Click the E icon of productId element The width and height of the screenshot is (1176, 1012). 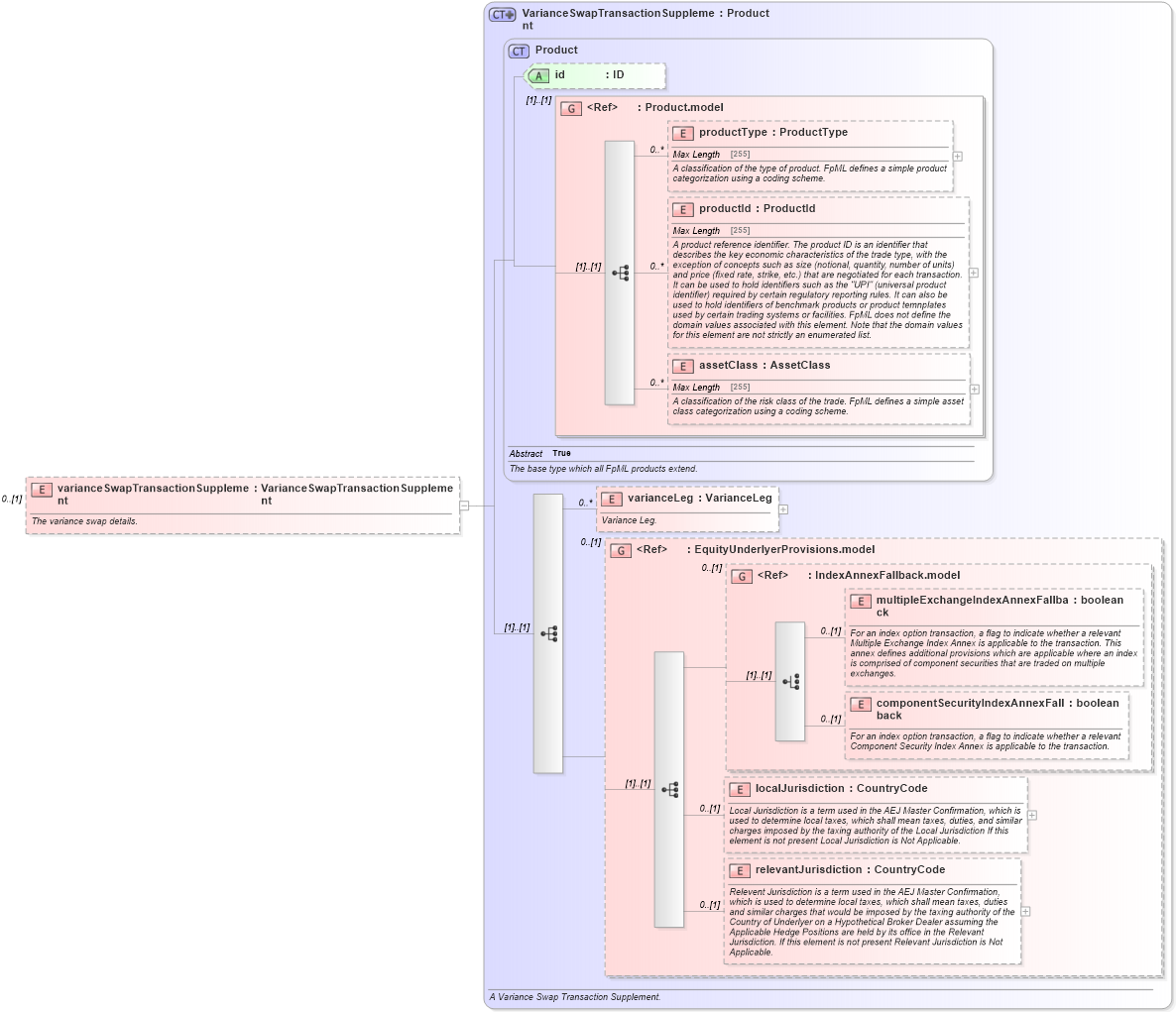pyautogui.click(x=682, y=210)
